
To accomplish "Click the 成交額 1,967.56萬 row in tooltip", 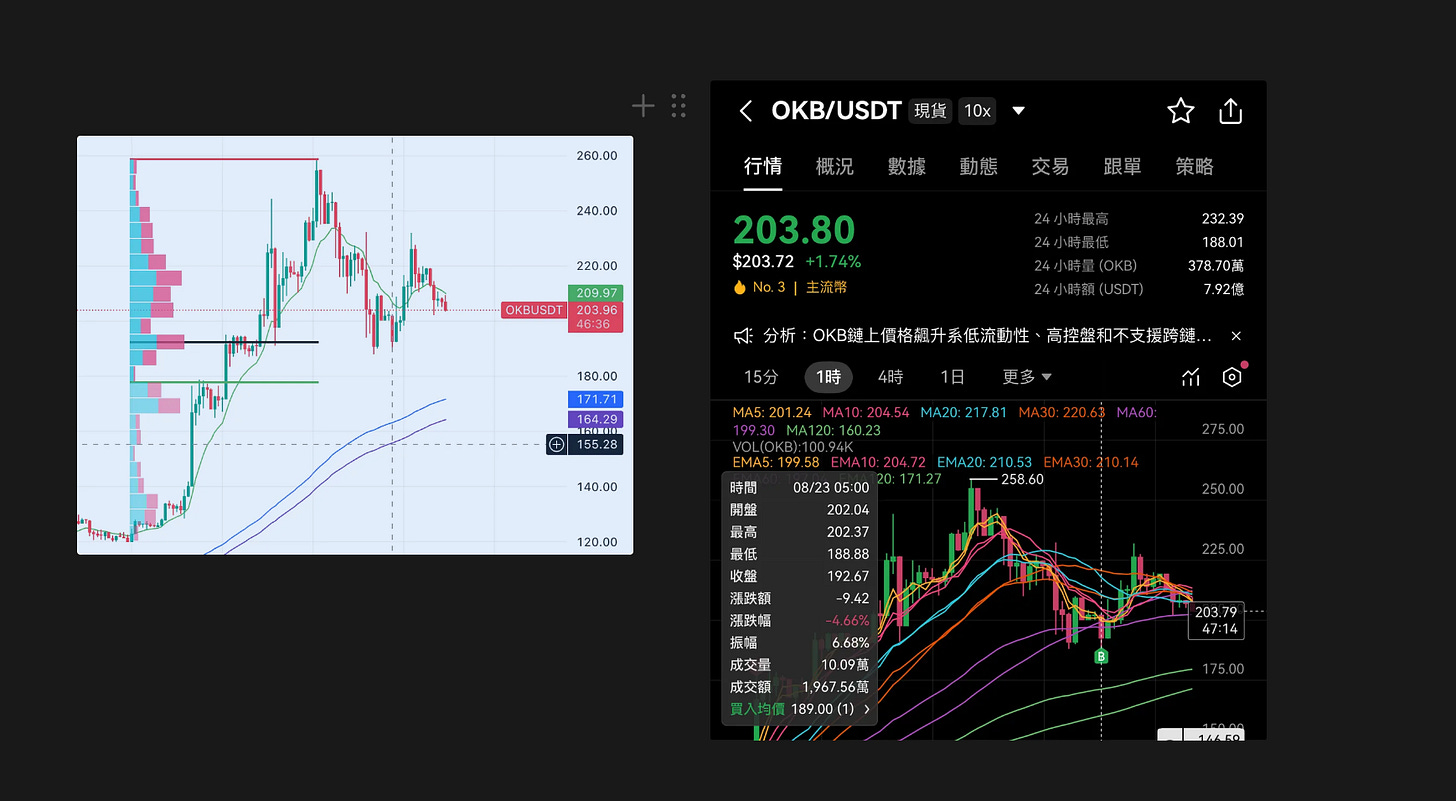I will [x=800, y=687].
